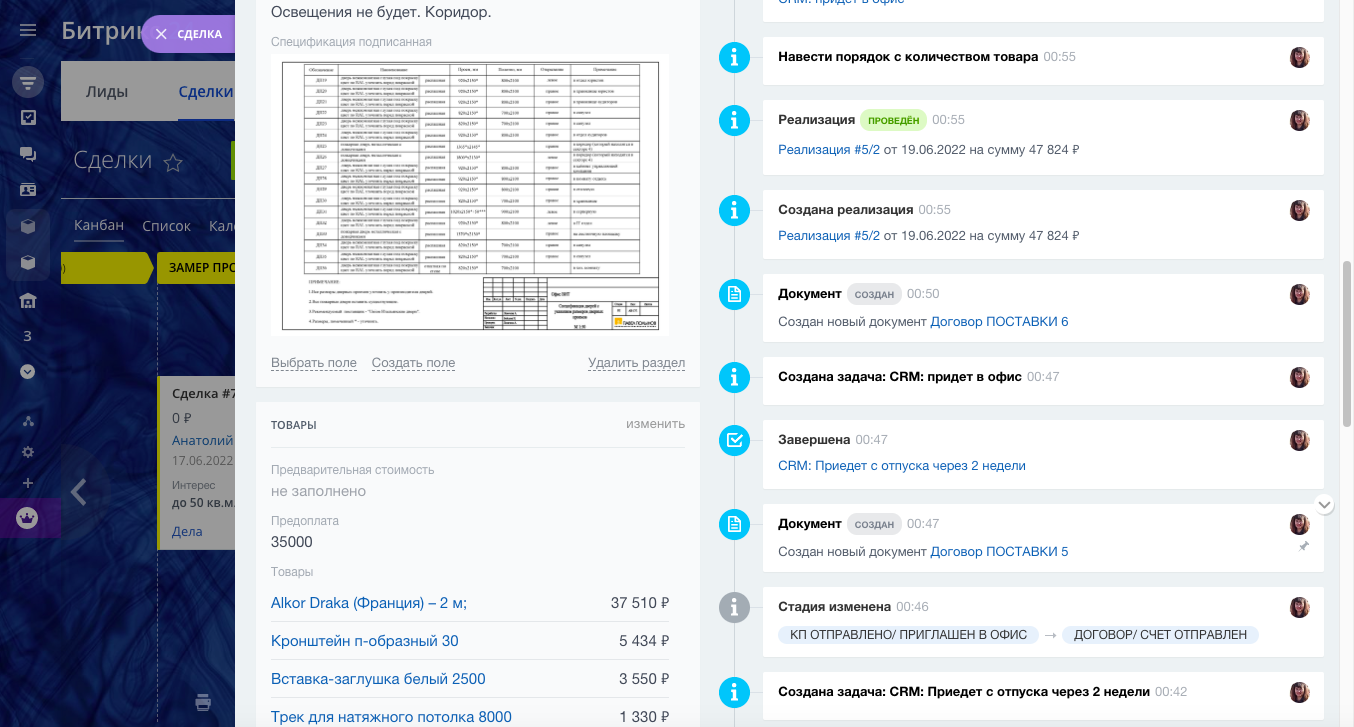
Task: Click user avatar on Навести порядок entry
Action: 1300,58
